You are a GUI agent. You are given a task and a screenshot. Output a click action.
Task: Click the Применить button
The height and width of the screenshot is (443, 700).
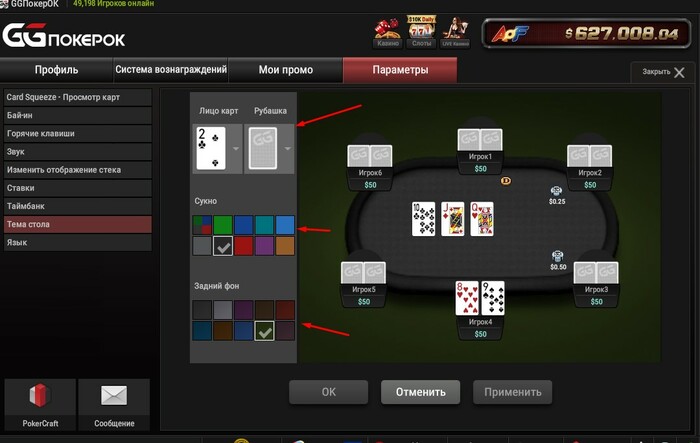click(x=512, y=392)
